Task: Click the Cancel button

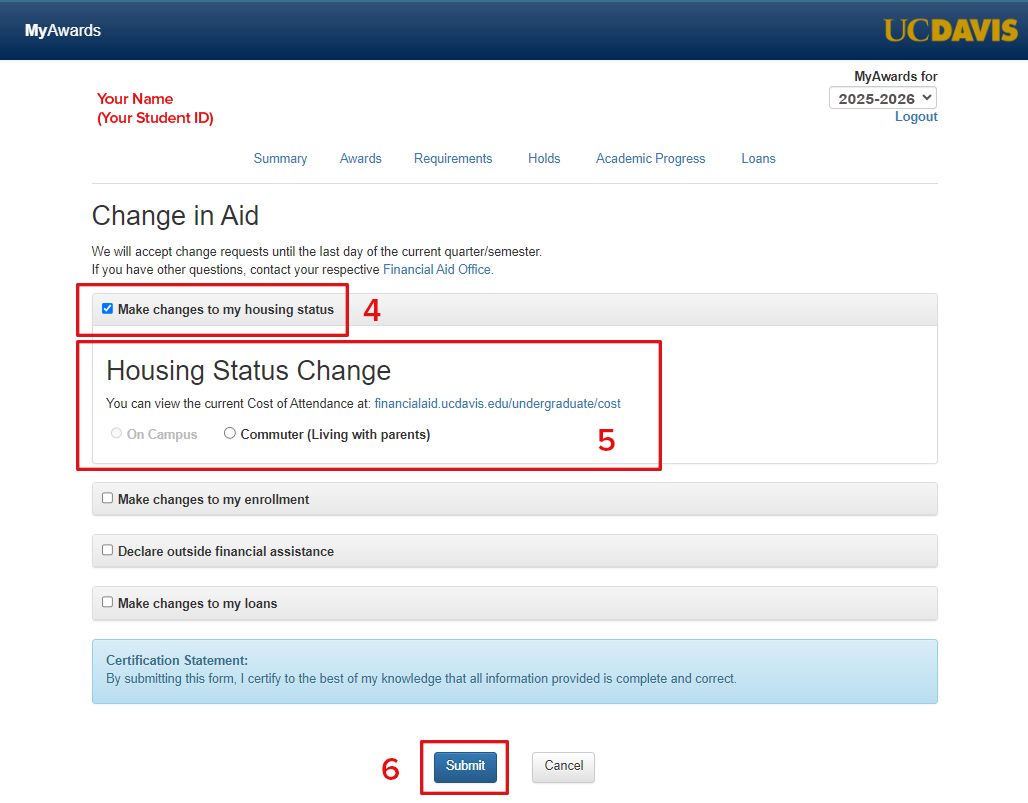Action: pos(563,766)
